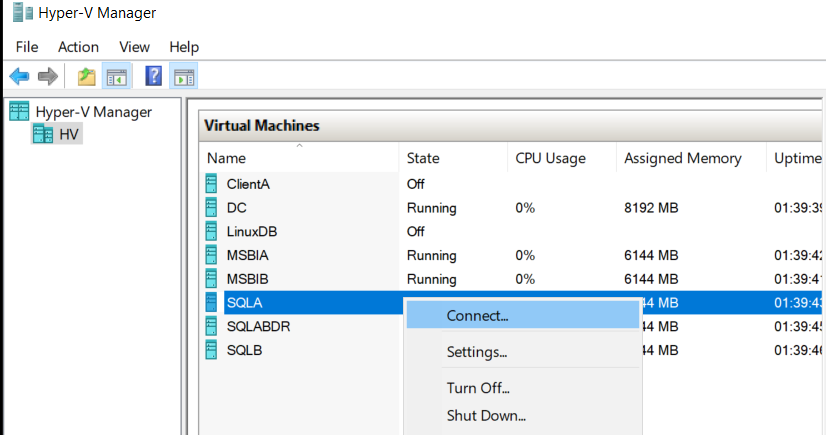This screenshot has width=826, height=435.
Task: Select the SQLABDR virtual machine name
Action: (x=259, y=326)
